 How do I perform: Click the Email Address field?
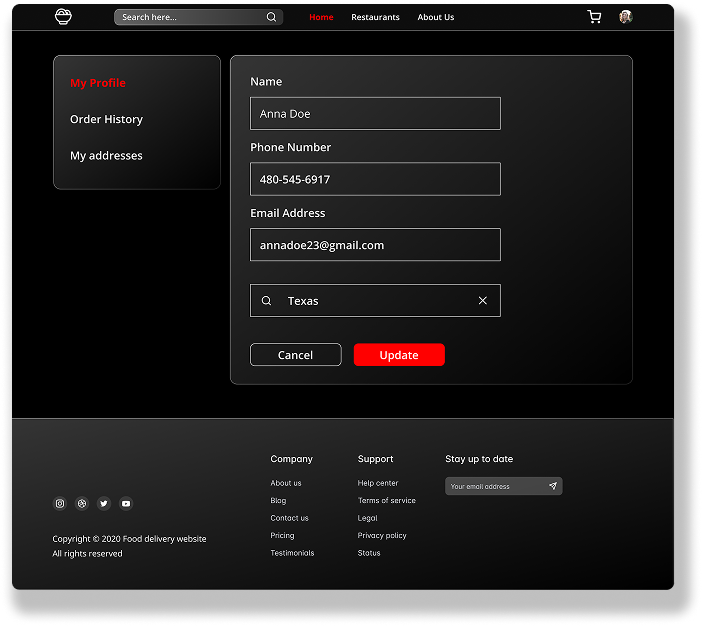pyautogui.click(x=375, y=244)
